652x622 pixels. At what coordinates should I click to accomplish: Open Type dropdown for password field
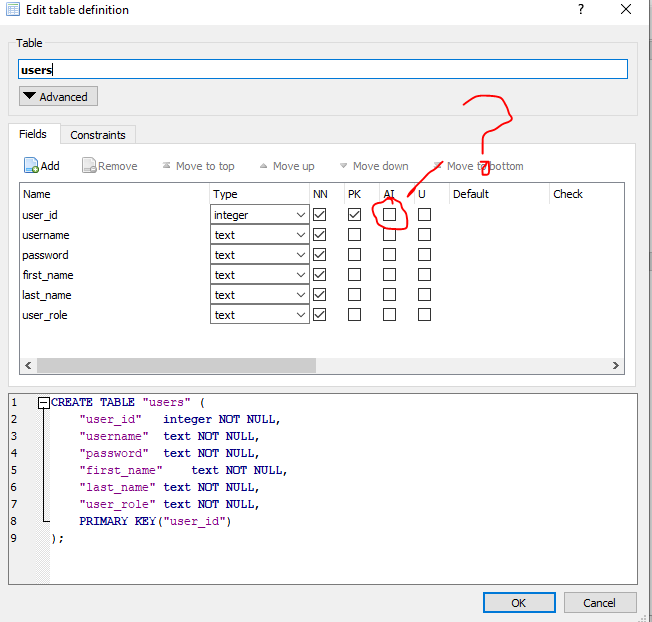pos(300,255)
